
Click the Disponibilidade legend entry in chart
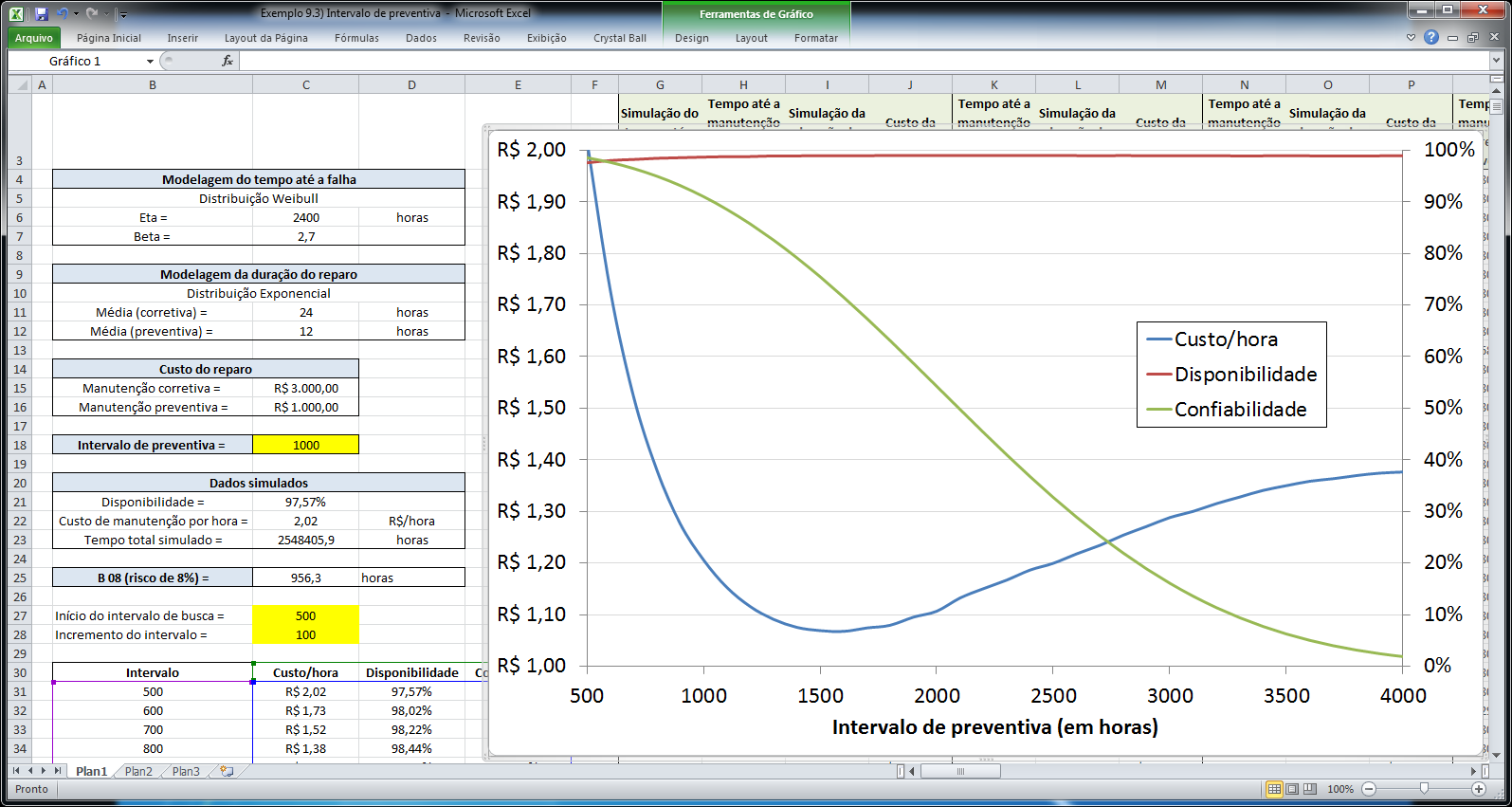coord(1231,375)
